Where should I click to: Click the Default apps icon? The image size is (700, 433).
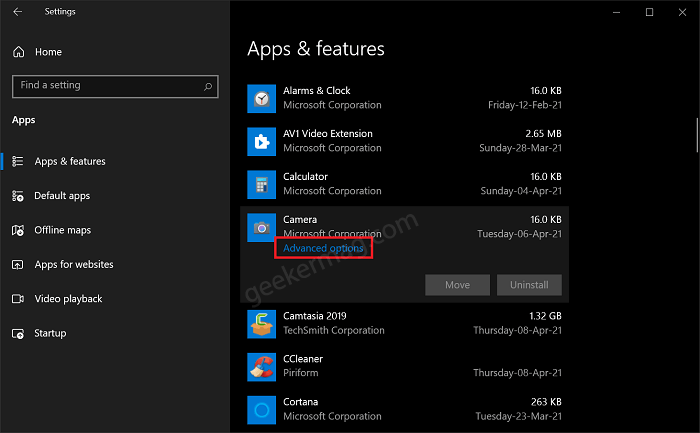18,196
